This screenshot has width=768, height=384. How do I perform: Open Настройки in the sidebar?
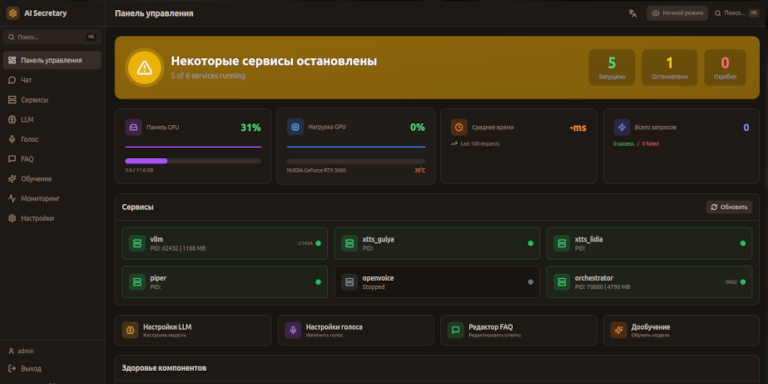click(x=52, y=218)
